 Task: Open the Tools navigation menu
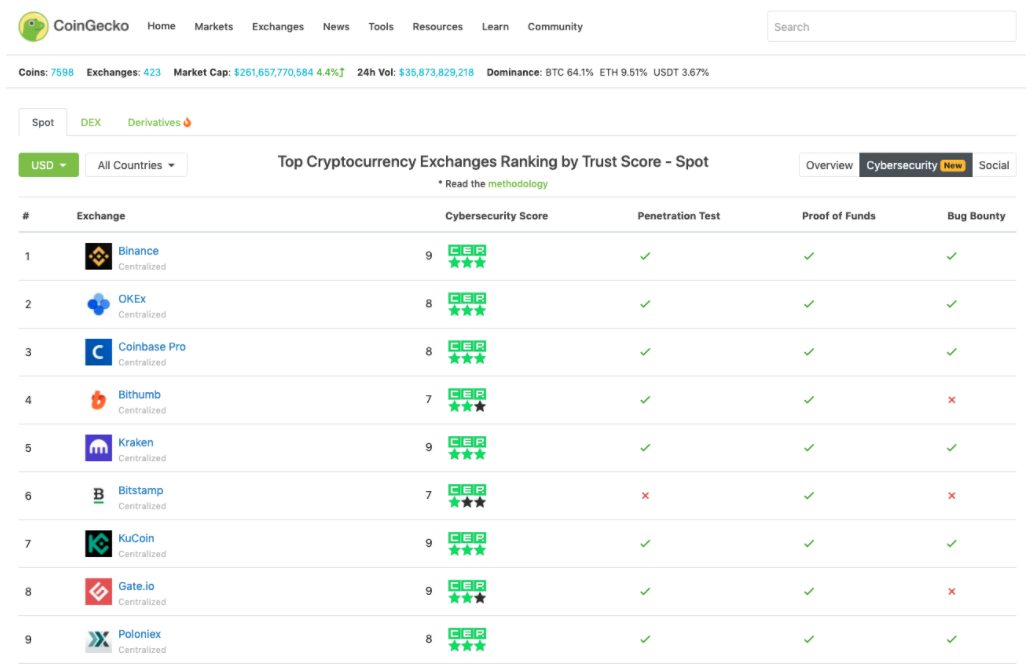point(380,26)
